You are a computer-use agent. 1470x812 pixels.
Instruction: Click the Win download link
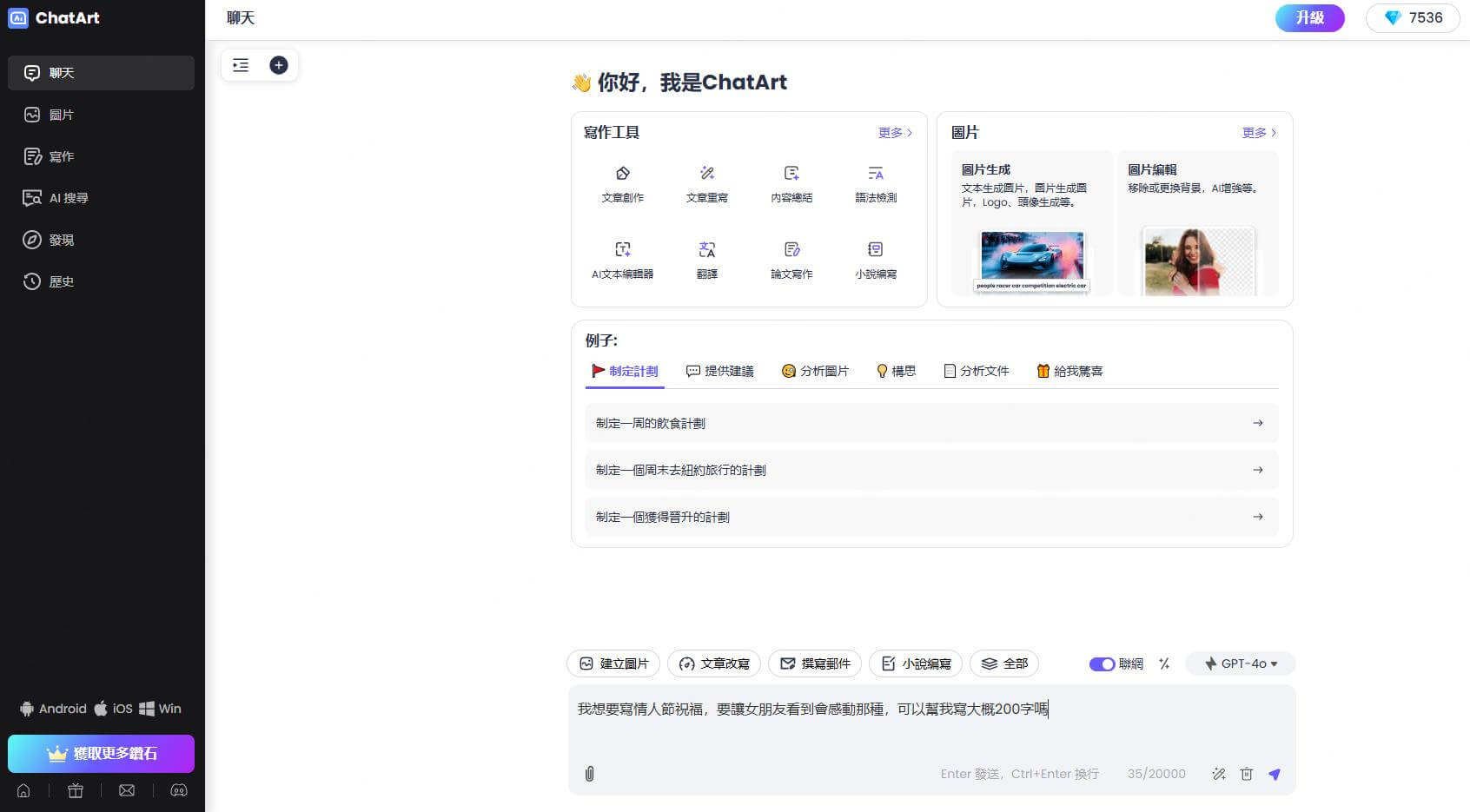(x=160, y=709)
